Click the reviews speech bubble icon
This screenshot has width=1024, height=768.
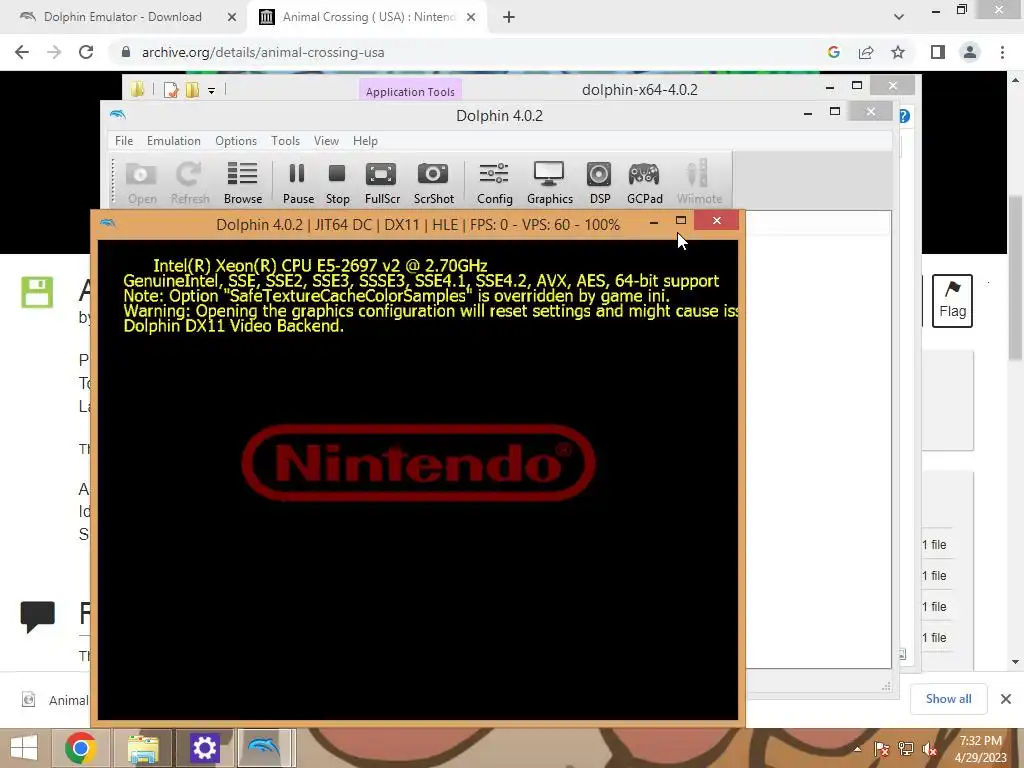click(38, 616)
